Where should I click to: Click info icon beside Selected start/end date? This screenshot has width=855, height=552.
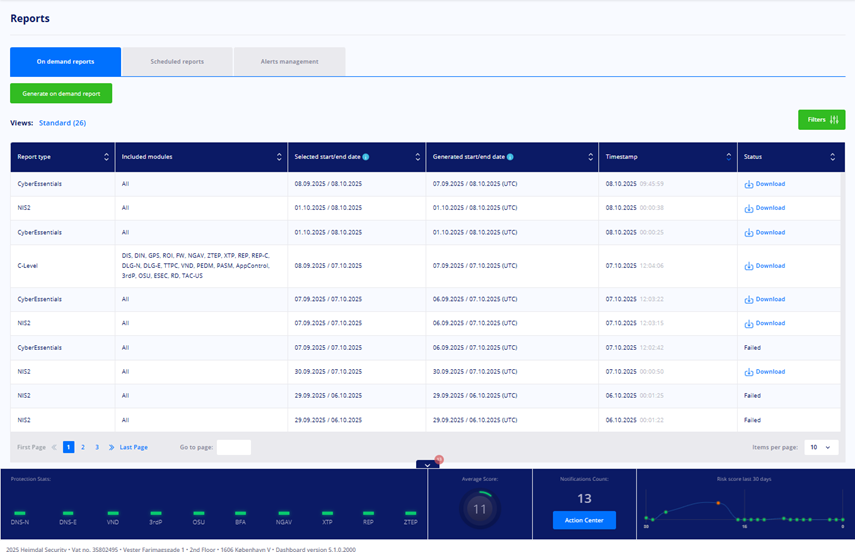coord(366,157)
